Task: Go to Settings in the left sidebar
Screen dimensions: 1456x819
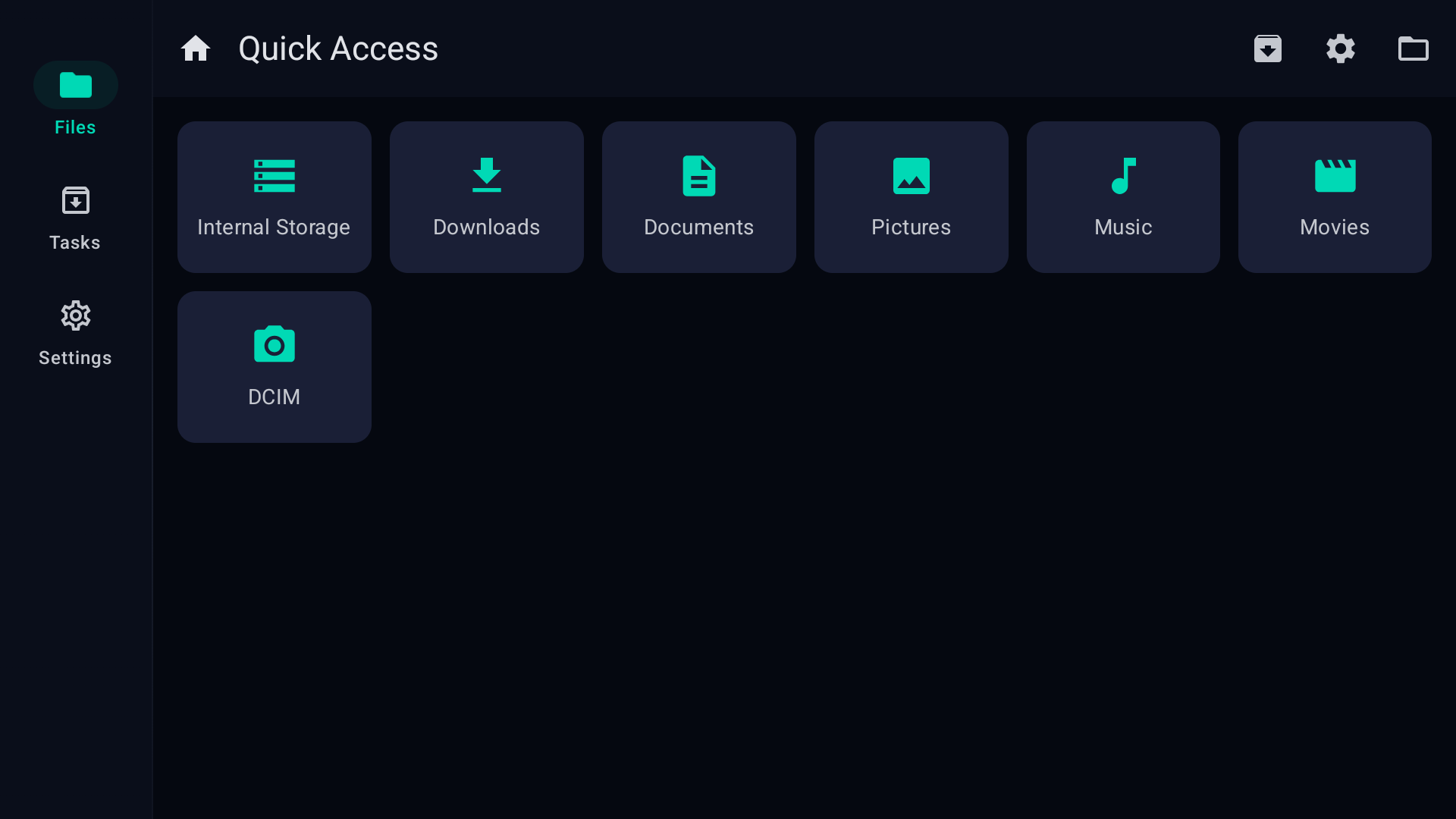Action: click(75, 333)
